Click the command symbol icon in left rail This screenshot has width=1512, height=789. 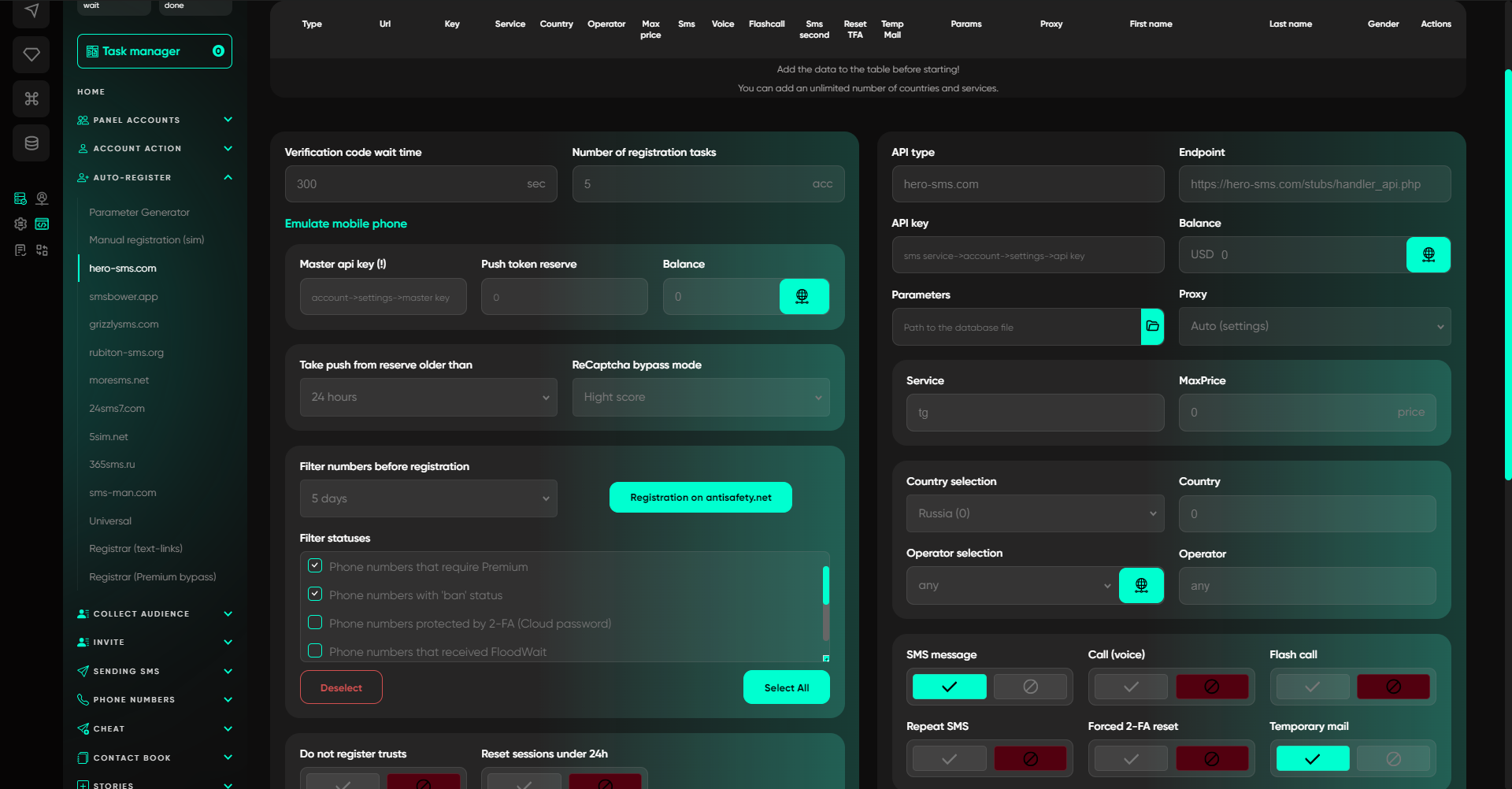(31, 98)
